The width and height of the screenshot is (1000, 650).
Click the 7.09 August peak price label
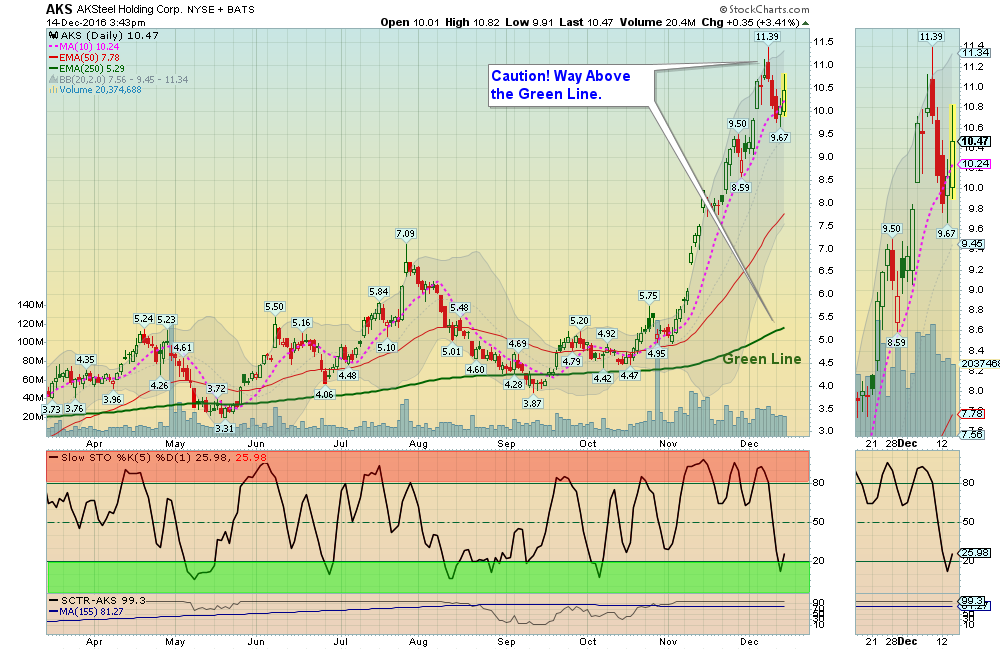tap(406, 233)
